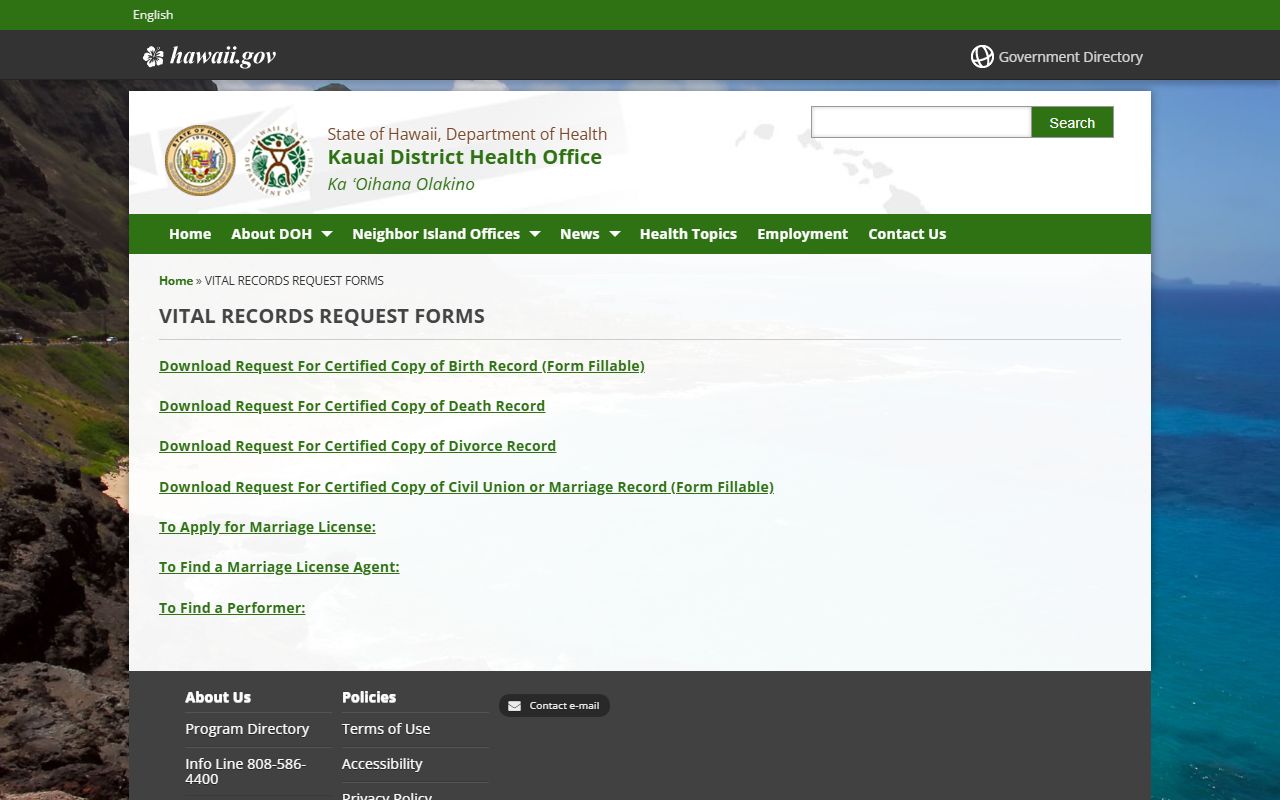
Task: Click the green Search button
Action: coord(1072,122)
